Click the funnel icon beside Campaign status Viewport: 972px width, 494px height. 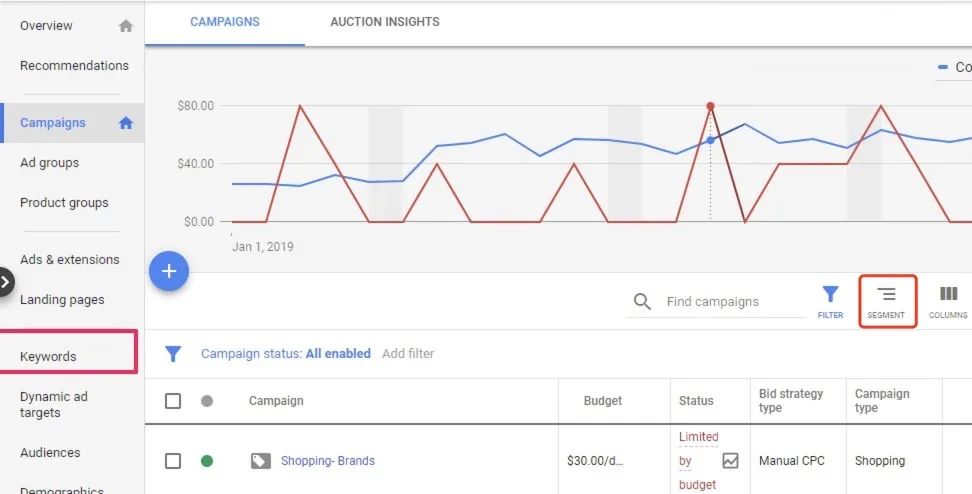click(173, 353)
